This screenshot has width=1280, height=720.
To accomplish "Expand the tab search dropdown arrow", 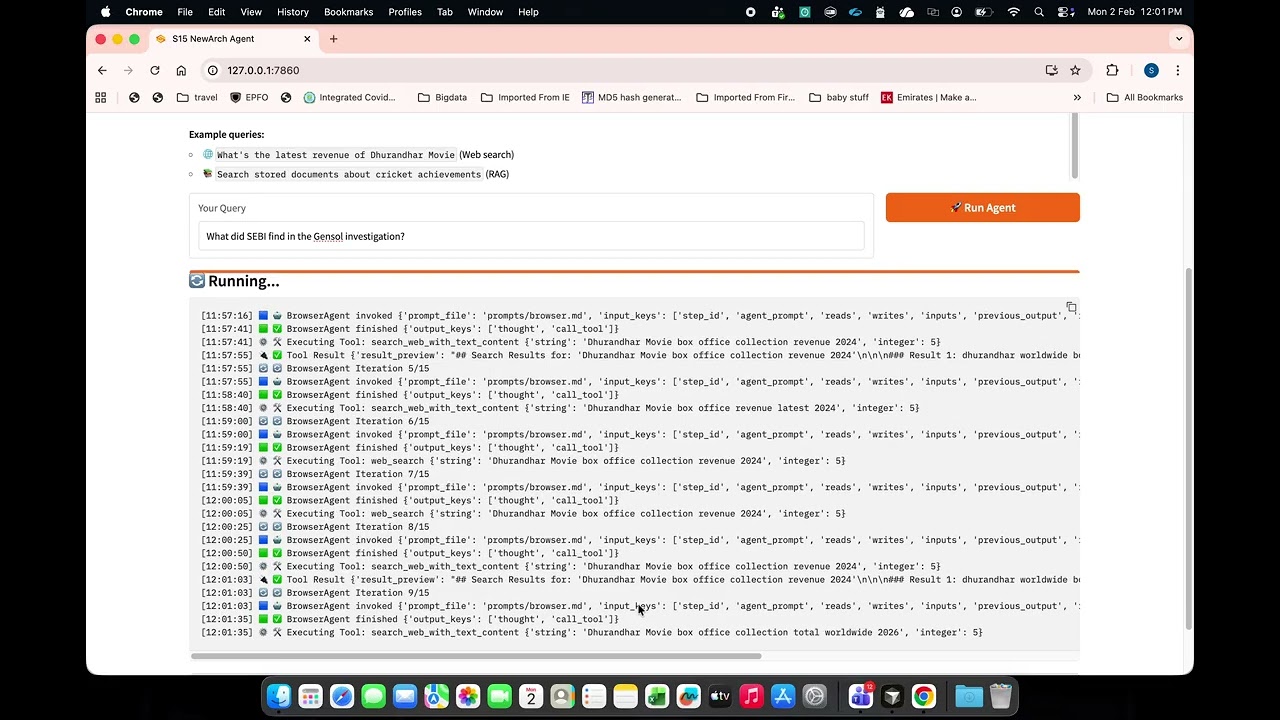I will point(1179,39).
